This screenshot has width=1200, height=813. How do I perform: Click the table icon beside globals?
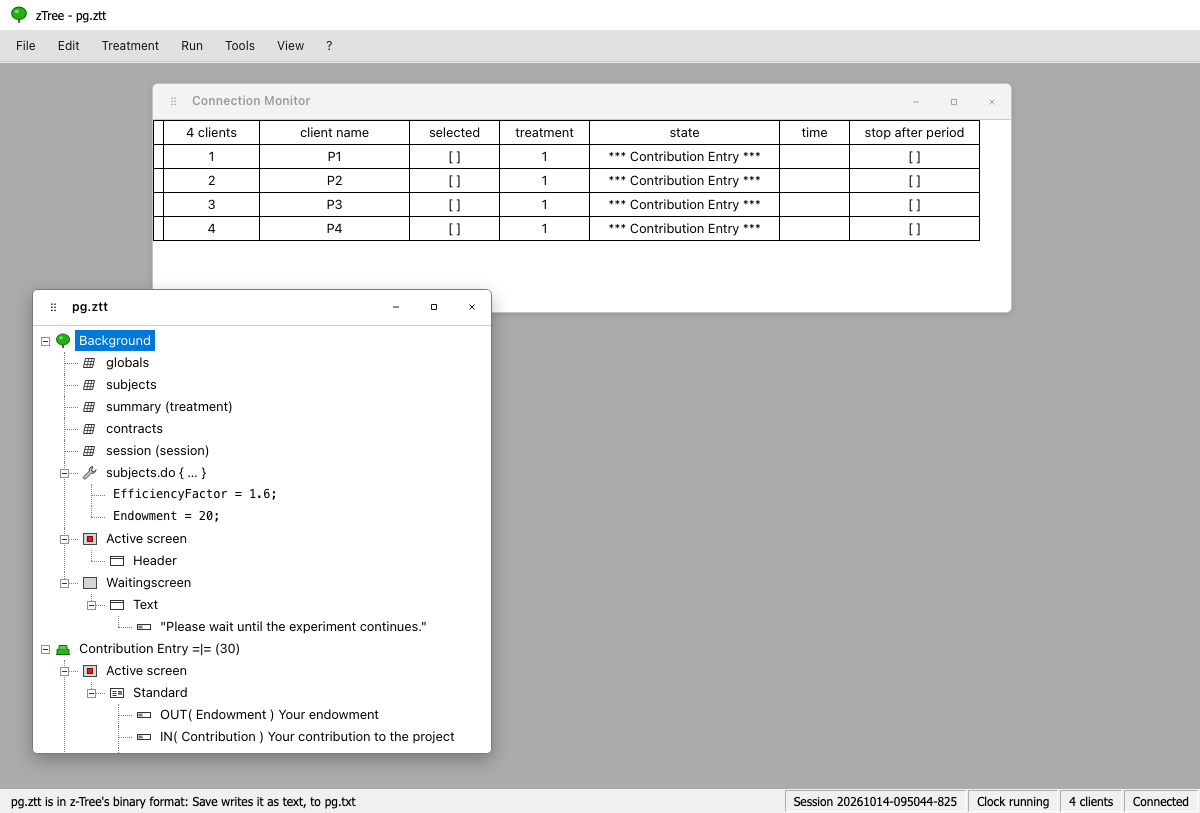pos(89,363)
